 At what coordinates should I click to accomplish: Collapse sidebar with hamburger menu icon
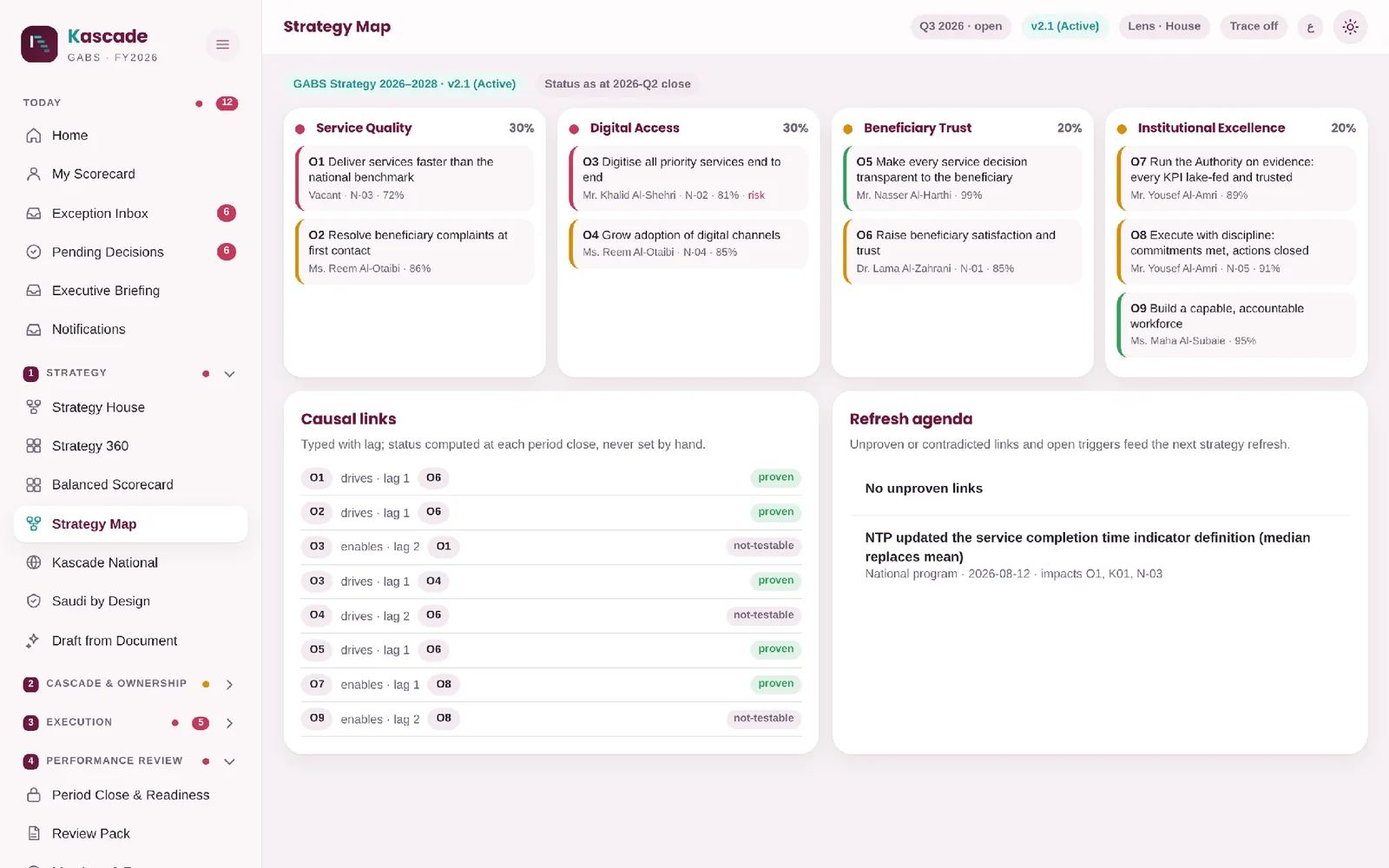tap(223, 44)
